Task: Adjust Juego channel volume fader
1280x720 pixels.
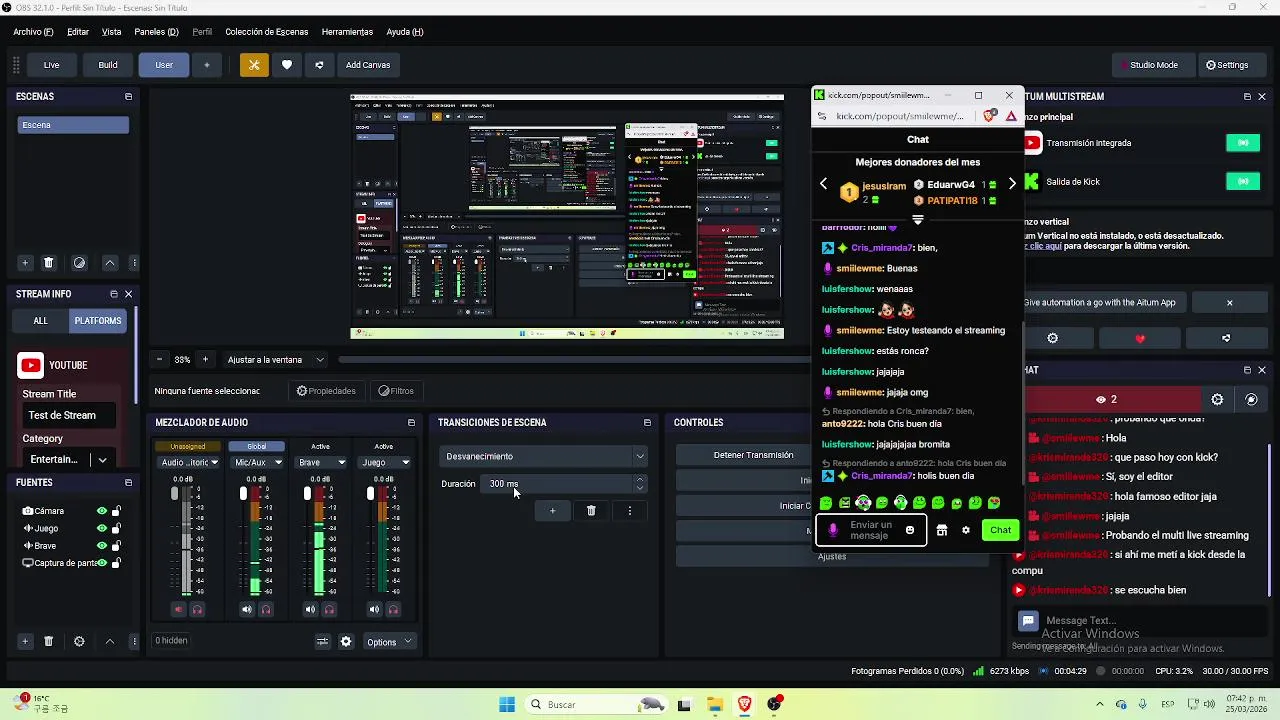Action: point(370,494)
